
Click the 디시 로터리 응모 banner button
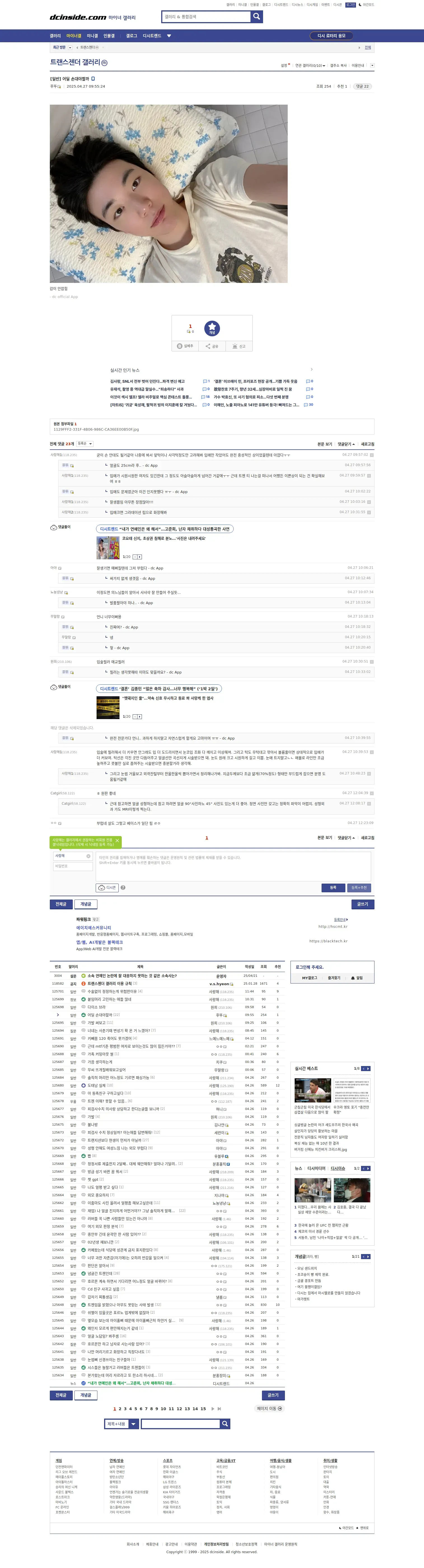click(x=331, y=36)
